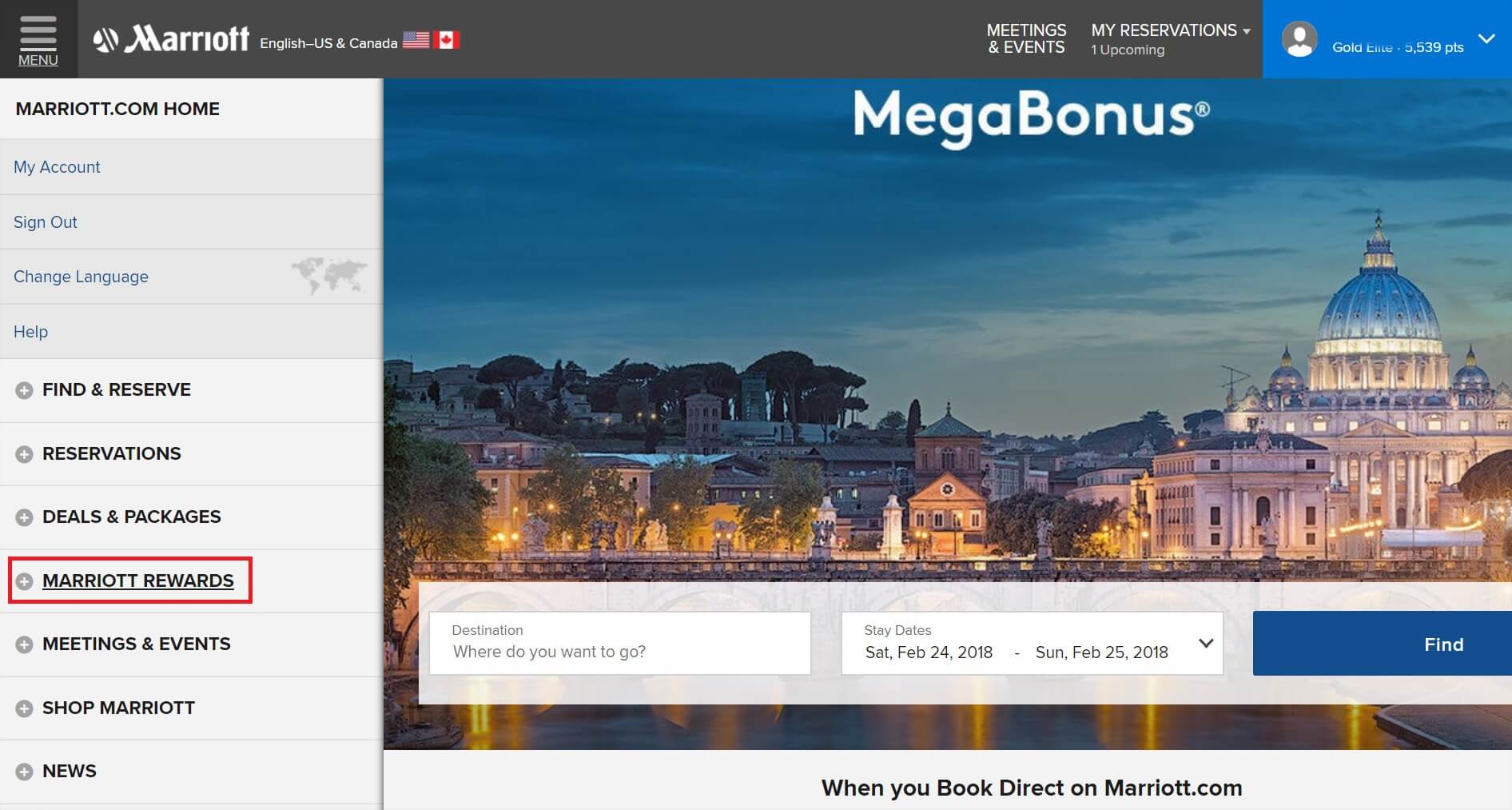Expand Deals & Packages plus icon
Image resolution: width=1512 pixels, height=810 pixels.
click(x=25, y=517)
